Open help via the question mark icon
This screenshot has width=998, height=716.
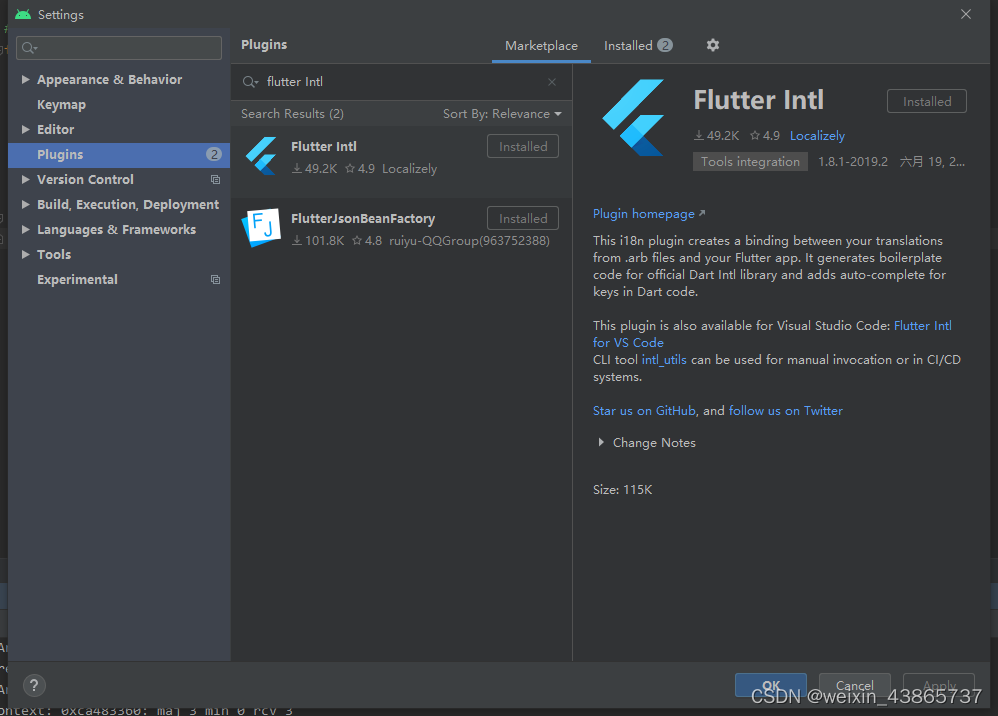point(33,686)
